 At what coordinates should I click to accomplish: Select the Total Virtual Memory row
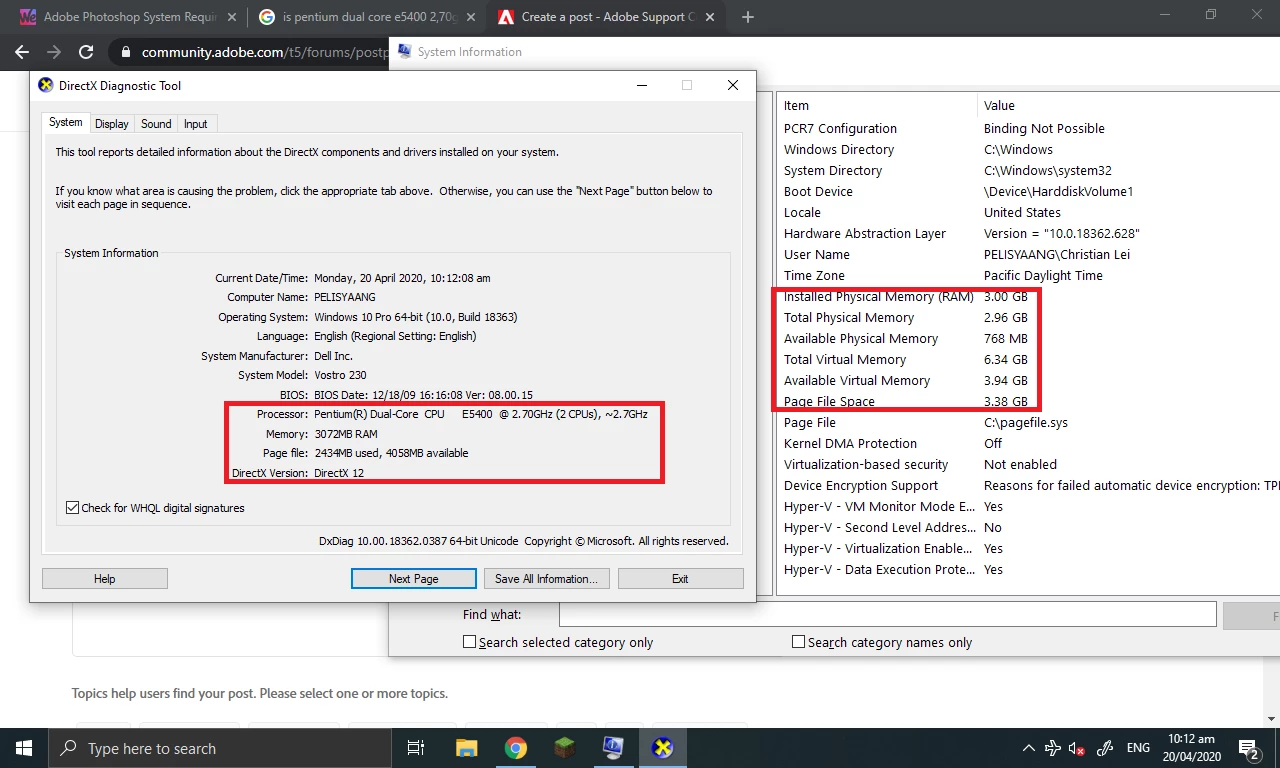coord(1029,359)
